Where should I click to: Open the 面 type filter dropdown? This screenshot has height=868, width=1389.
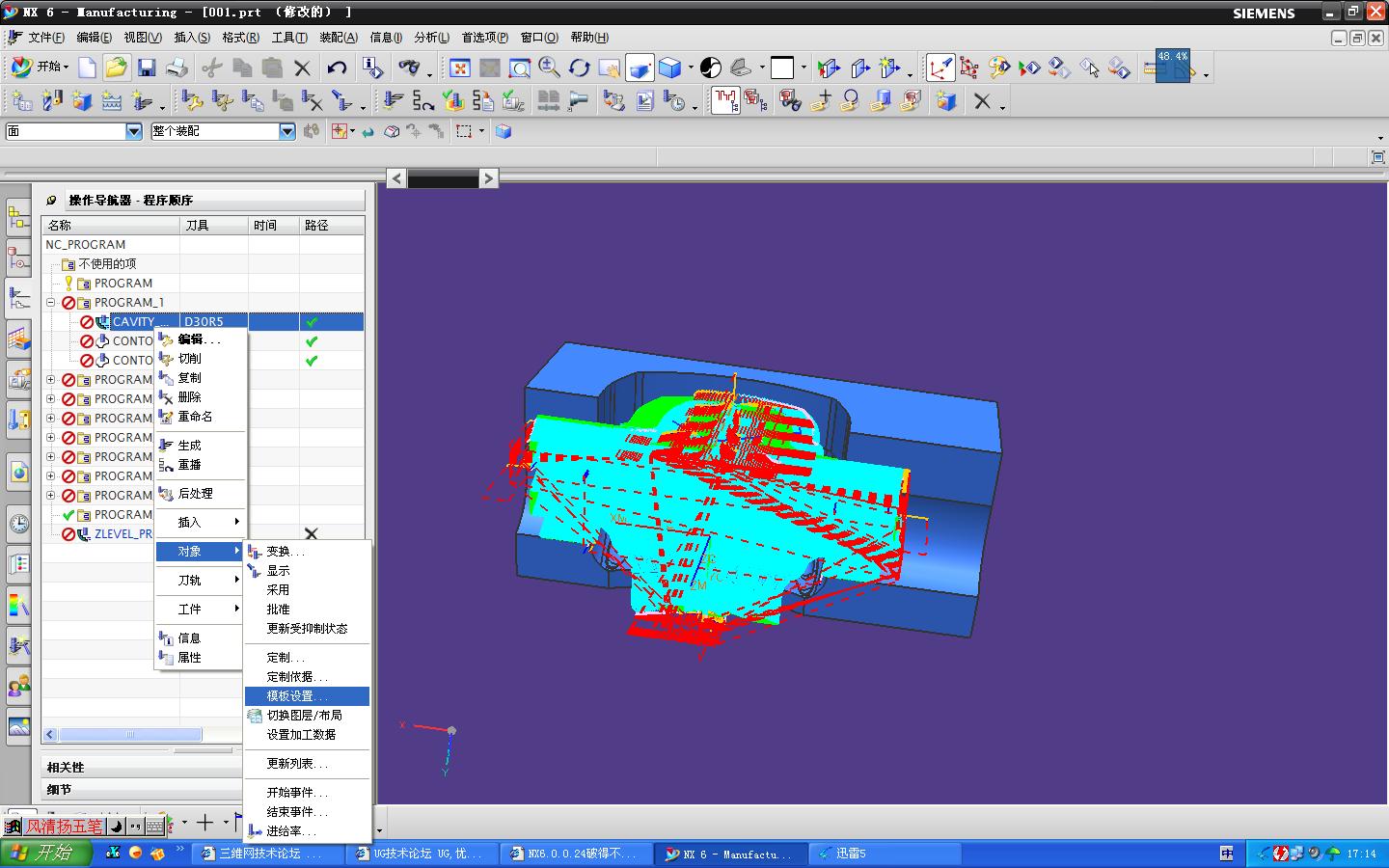pyautogui.click(x=134, y=131)
